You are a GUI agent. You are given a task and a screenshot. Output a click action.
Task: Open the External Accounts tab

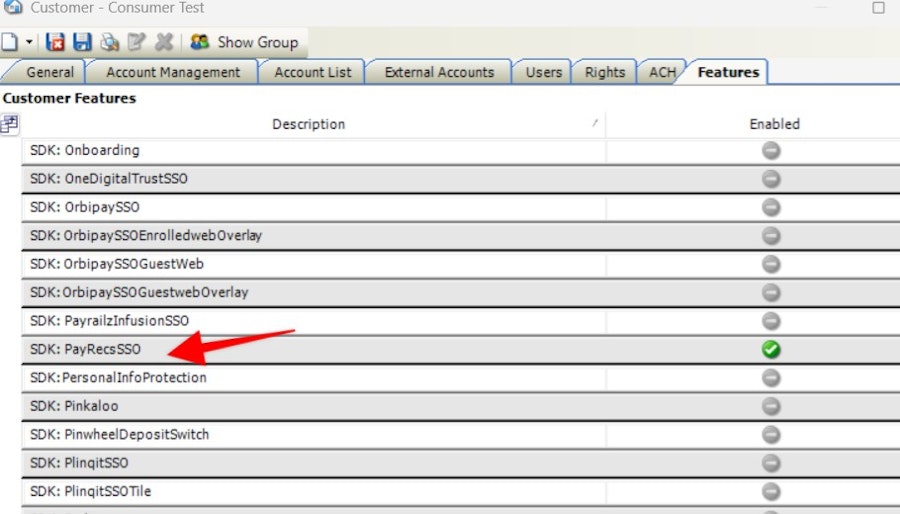coord(439,72)
